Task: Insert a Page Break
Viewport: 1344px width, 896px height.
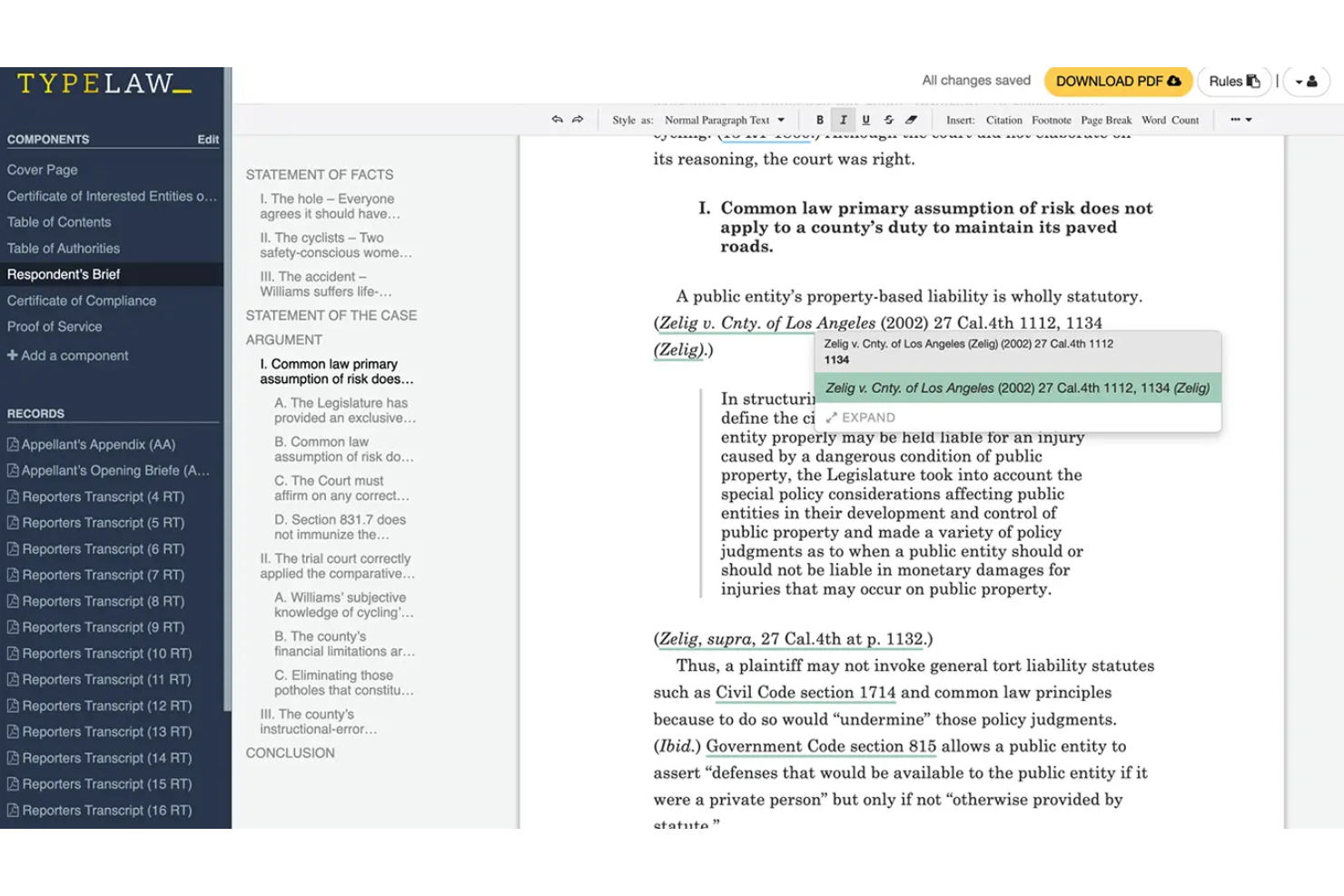Action: pyautogui.click(x=1106, y=120)
